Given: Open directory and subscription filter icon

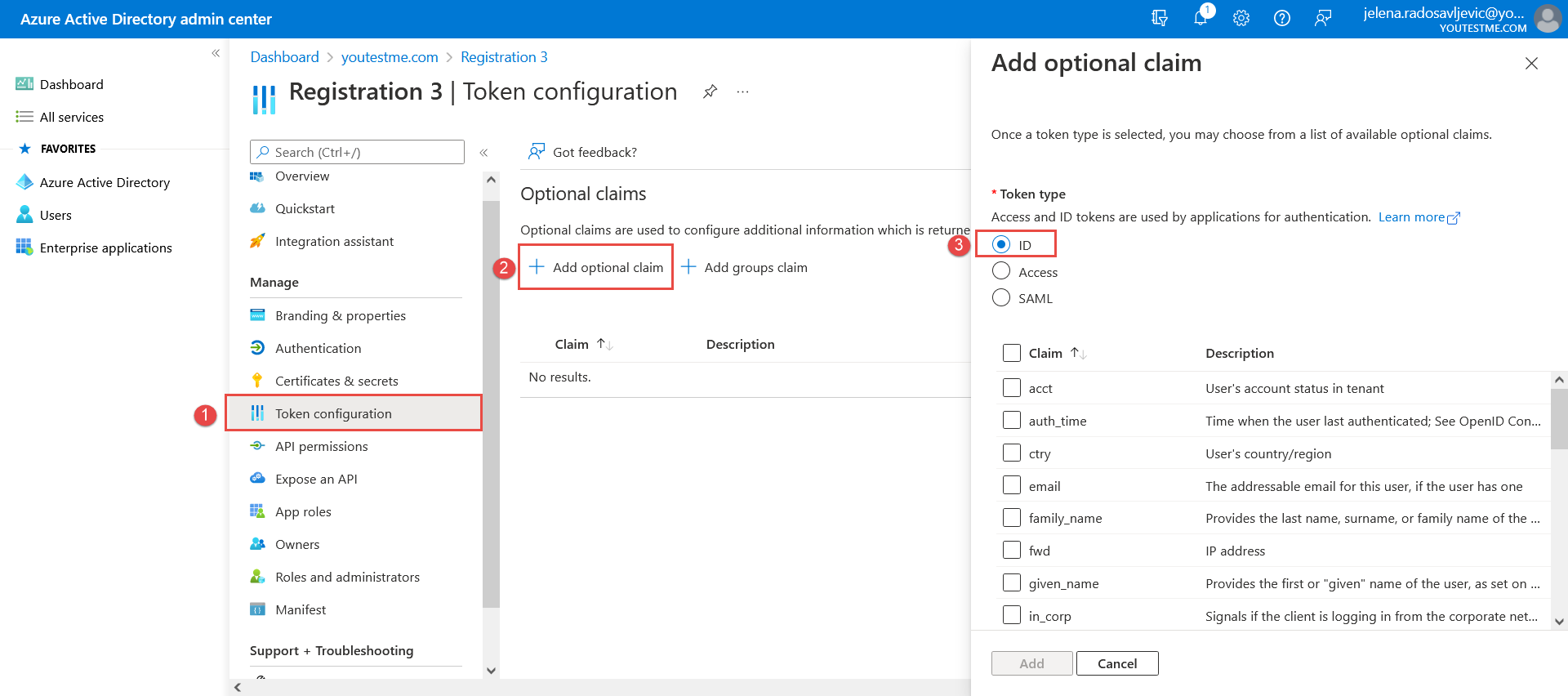Looking at the screenshot, I should tap(1160, 18).
